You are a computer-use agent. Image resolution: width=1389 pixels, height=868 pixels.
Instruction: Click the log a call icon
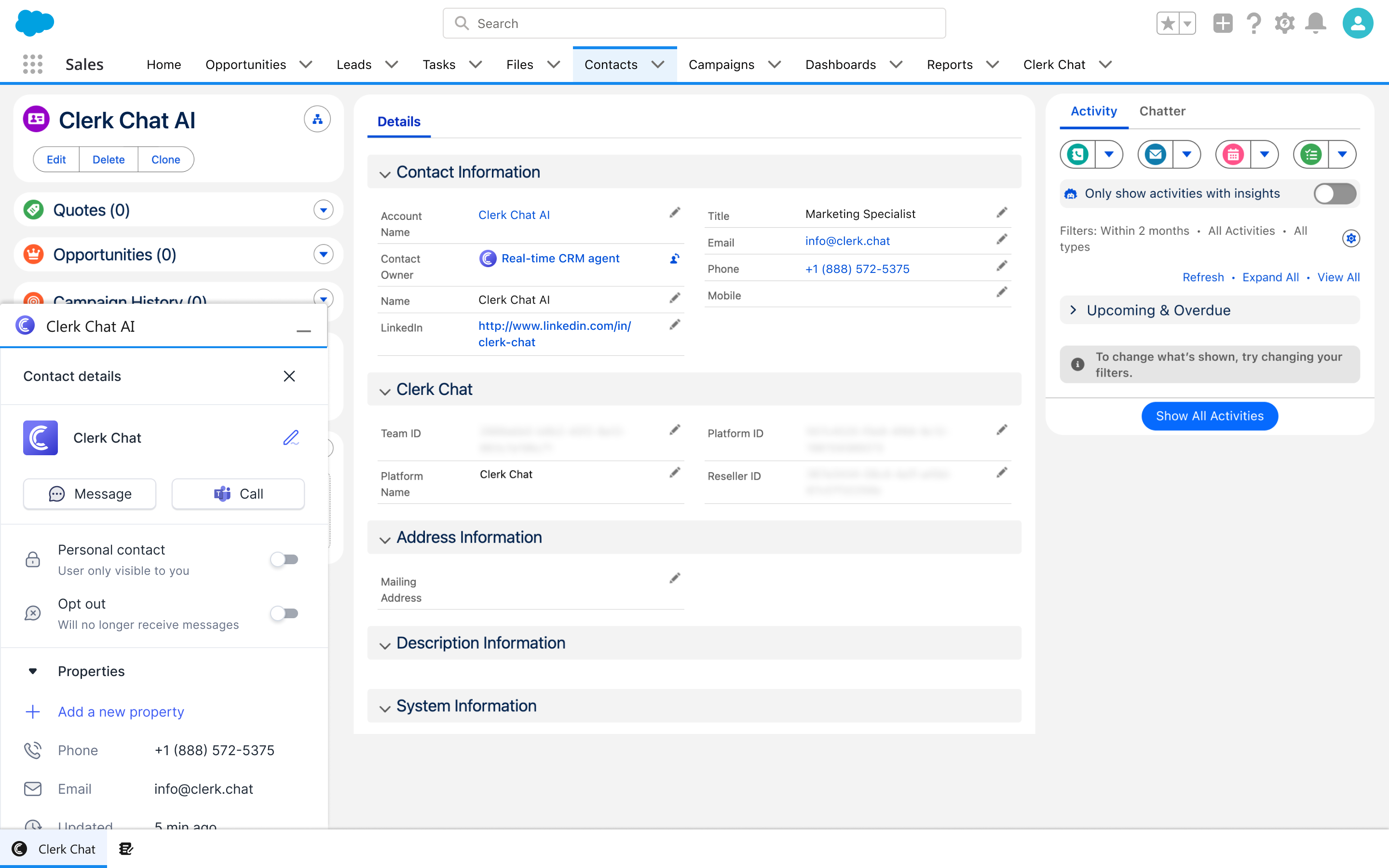[x=1077, y=154]
